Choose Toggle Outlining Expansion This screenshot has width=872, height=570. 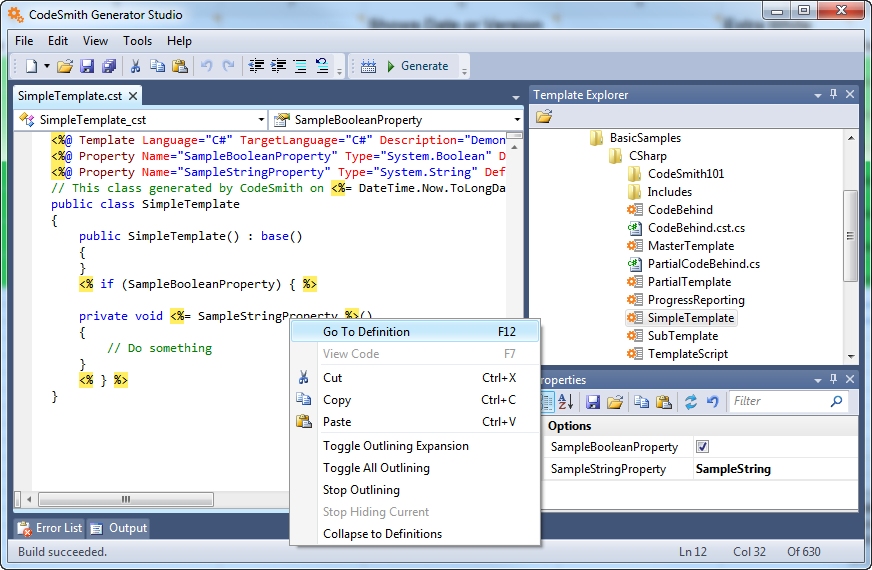click(415, 446)
